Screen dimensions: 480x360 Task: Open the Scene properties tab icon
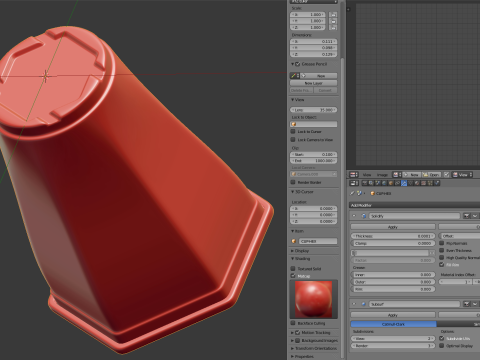[378, 183]
